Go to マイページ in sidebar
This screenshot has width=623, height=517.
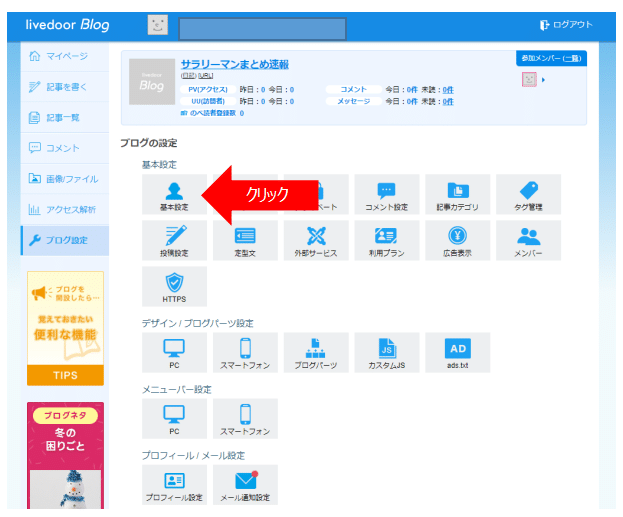(x=65, y=56)
